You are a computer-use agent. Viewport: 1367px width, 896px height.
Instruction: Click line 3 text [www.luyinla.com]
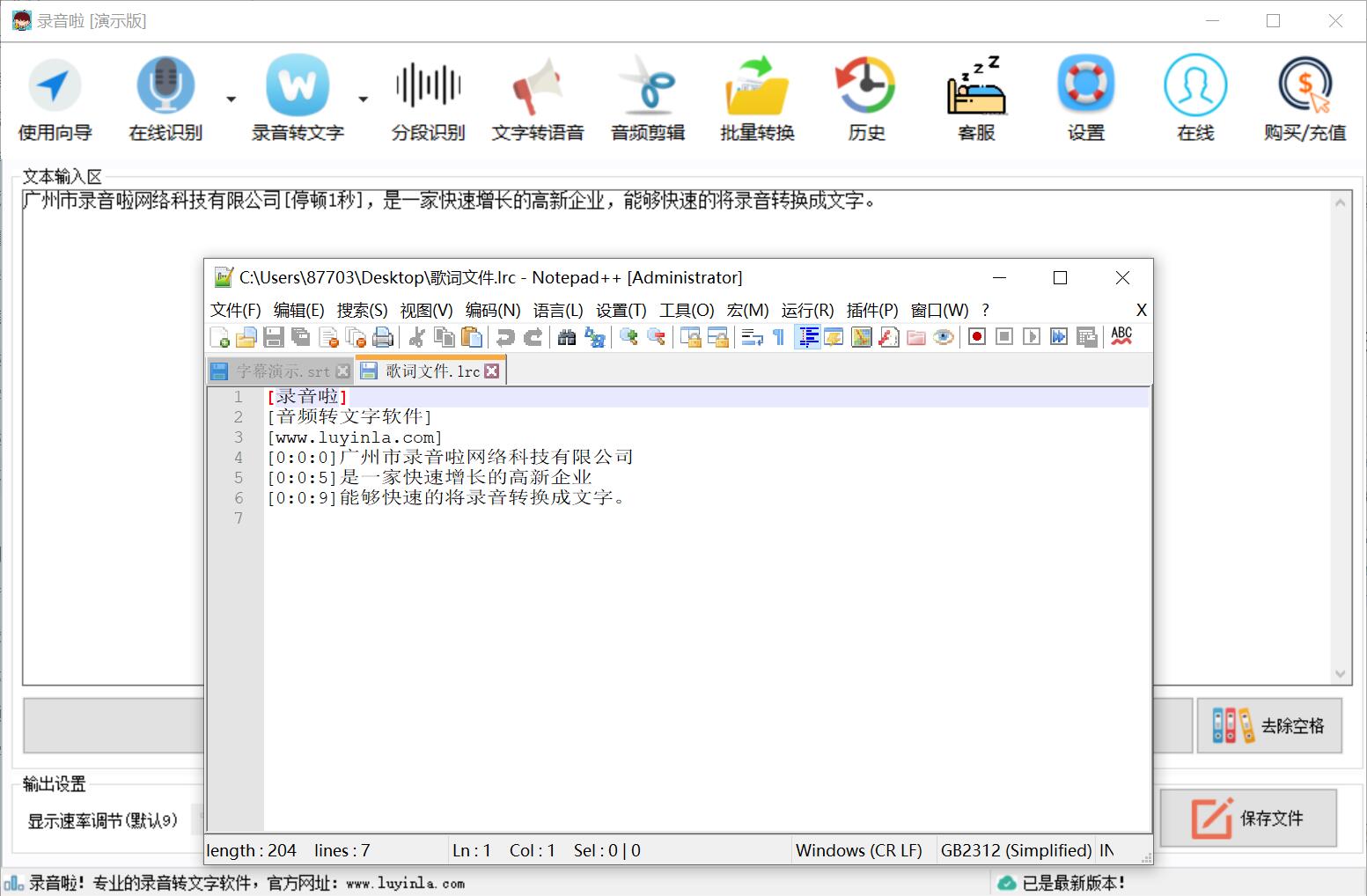click(355, 437)
